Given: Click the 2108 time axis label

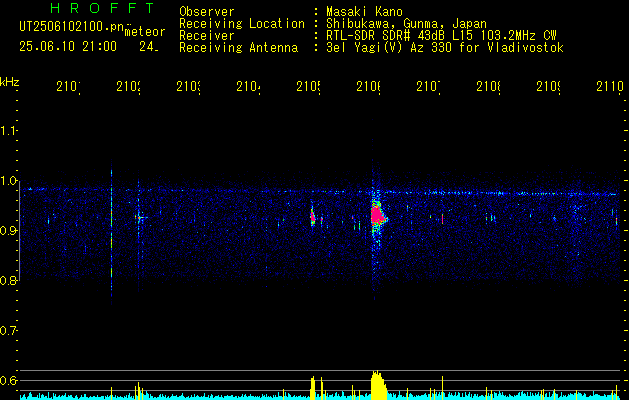Looking at the screenshot, I should pos(489,87).
